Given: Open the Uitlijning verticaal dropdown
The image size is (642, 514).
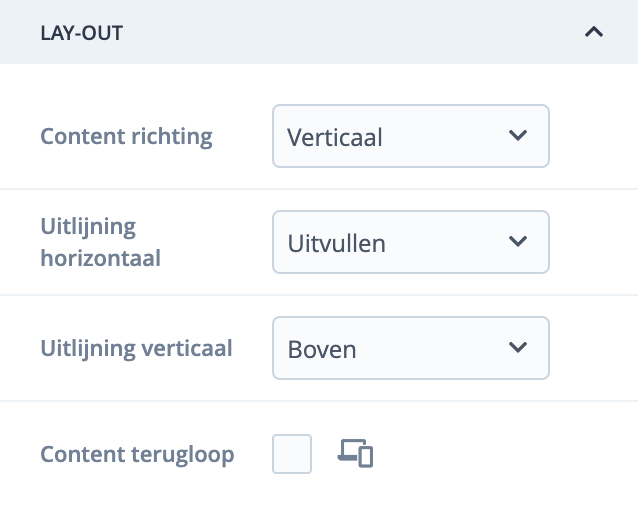Looking at the screenshot, I should (410, 348).
